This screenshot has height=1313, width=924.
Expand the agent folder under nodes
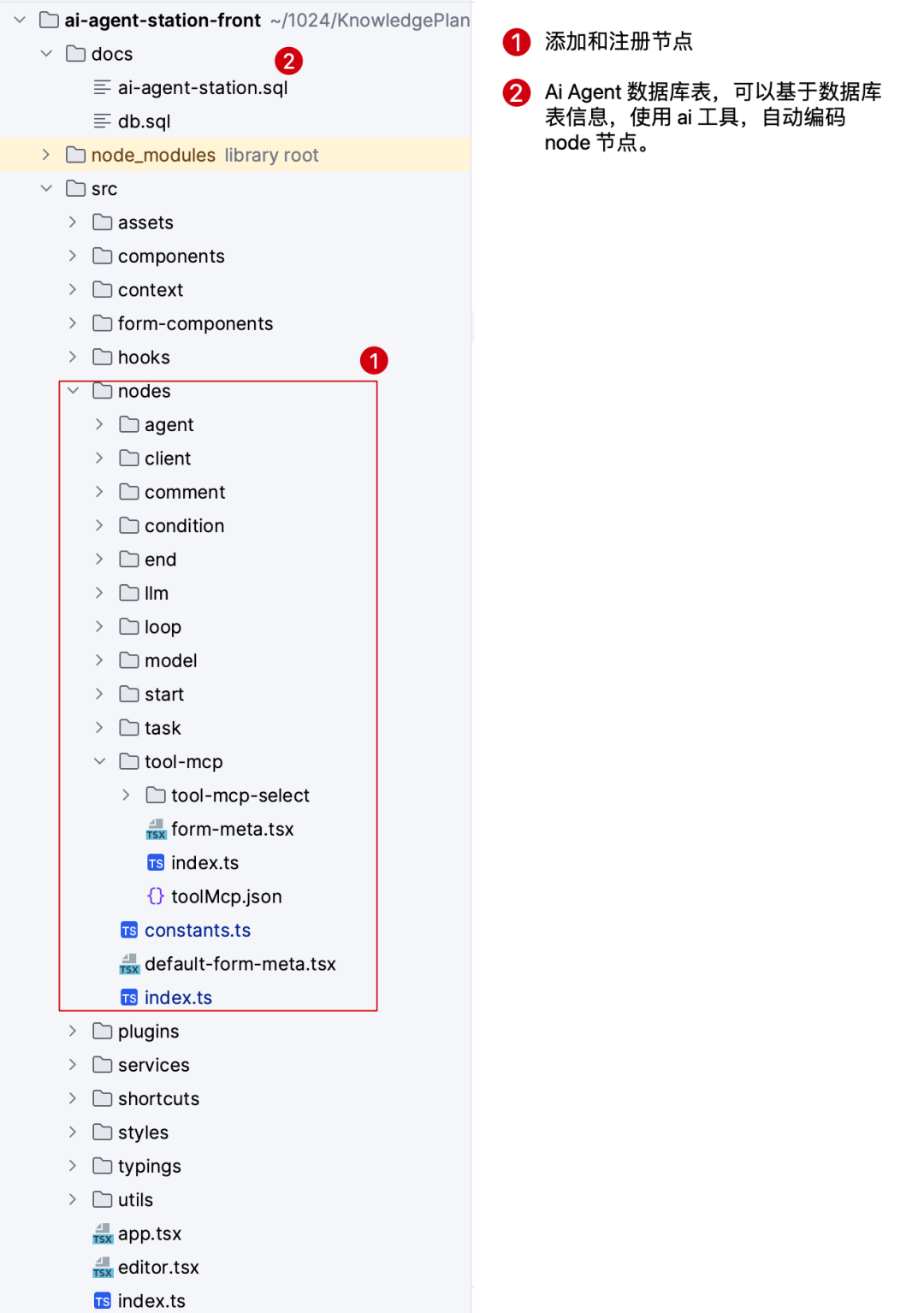tap(99, 424)
